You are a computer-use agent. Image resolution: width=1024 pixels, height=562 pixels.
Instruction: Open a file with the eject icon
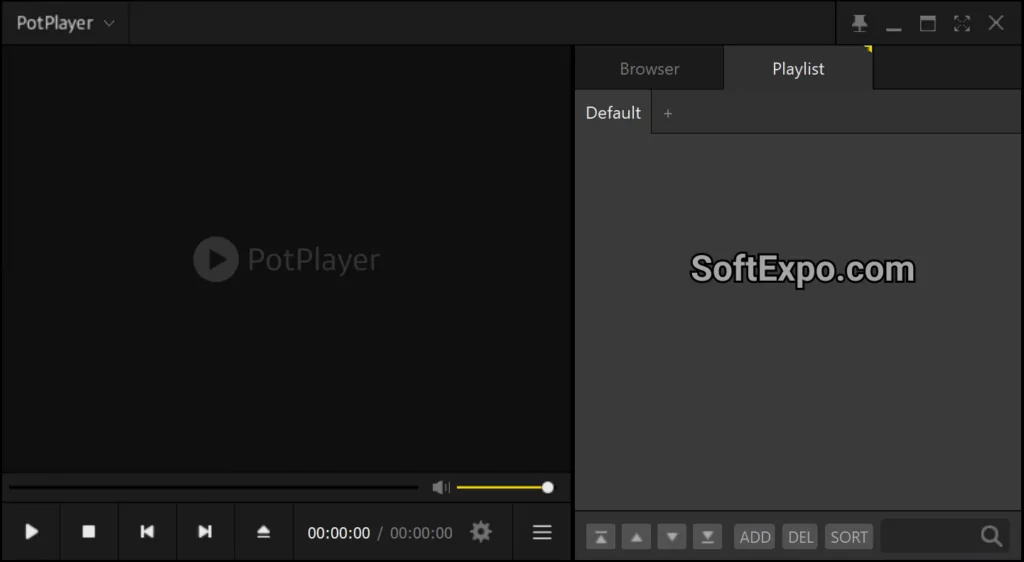(263, 532)
